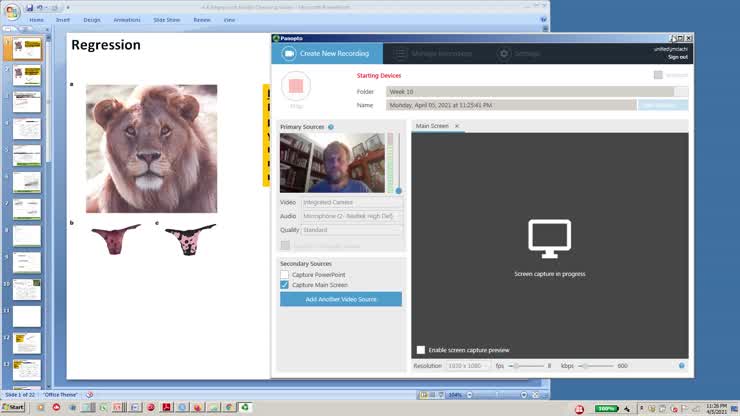The height and width of the screenshot is (416, 740).
Task: Click the Normal view icon in status bar
Action: pyautogui.click(x=423, y=395)
